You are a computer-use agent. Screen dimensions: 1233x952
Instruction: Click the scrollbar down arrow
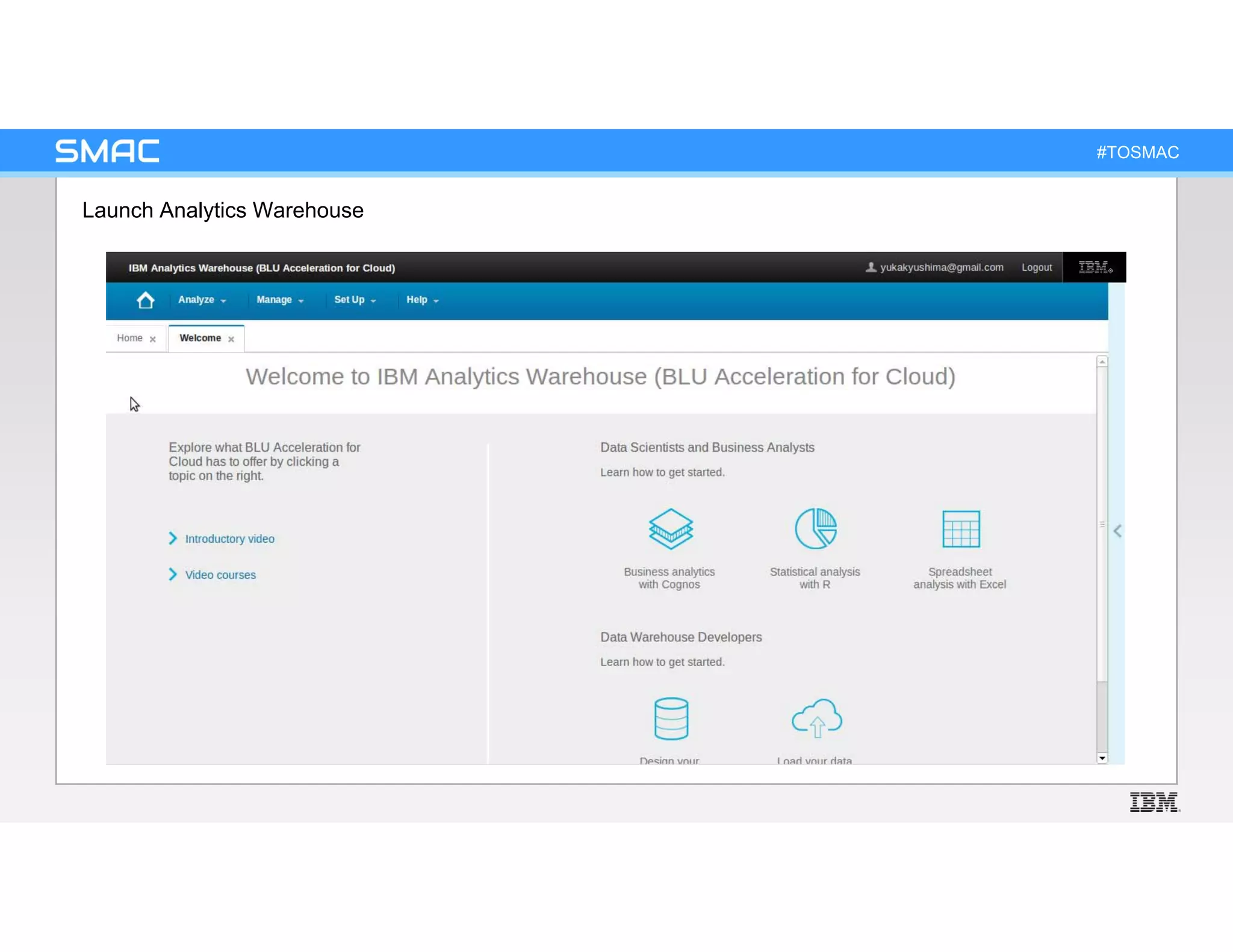(x=1102, y=758)
